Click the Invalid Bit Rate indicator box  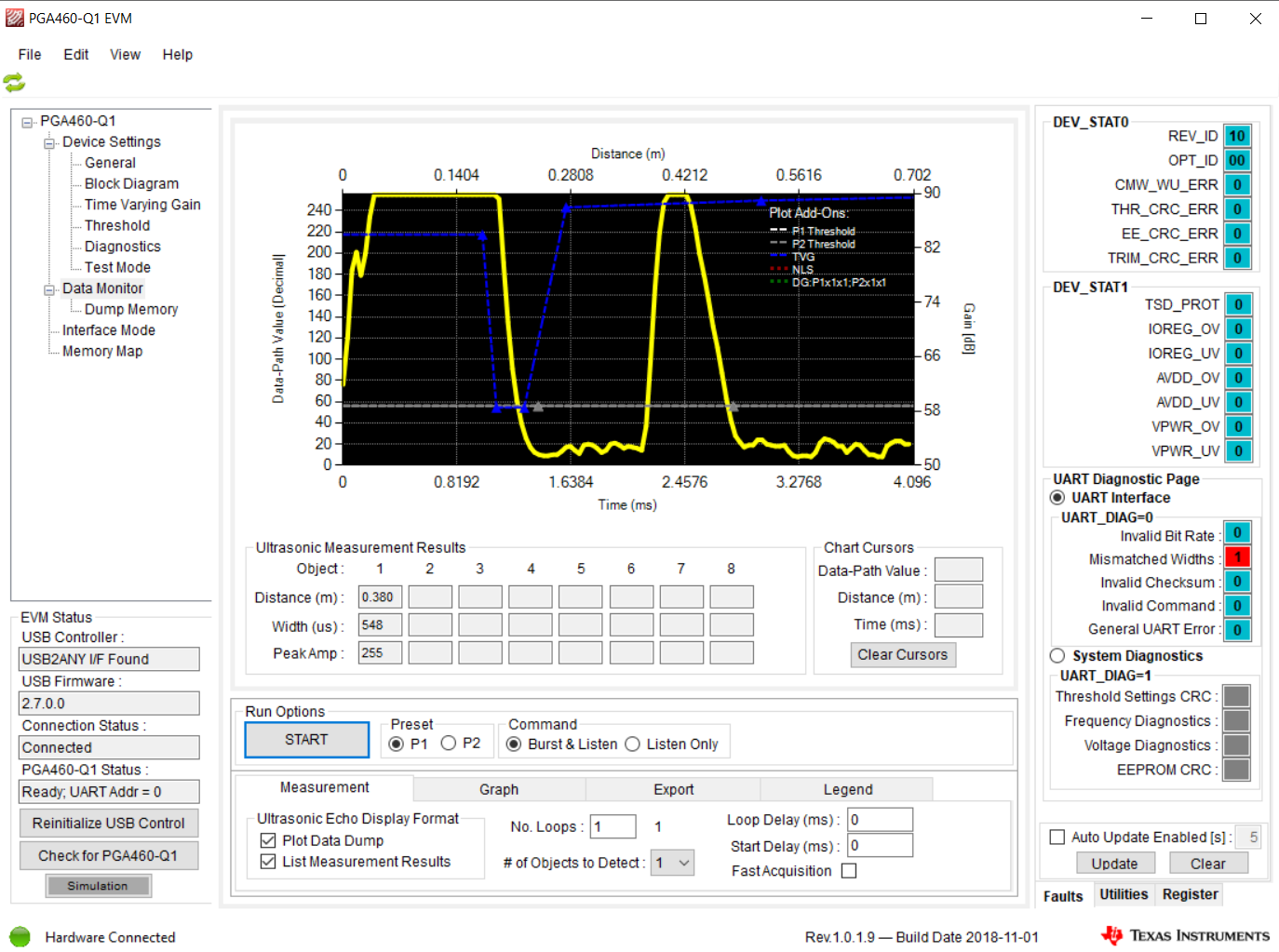(x=1237, y=533)
